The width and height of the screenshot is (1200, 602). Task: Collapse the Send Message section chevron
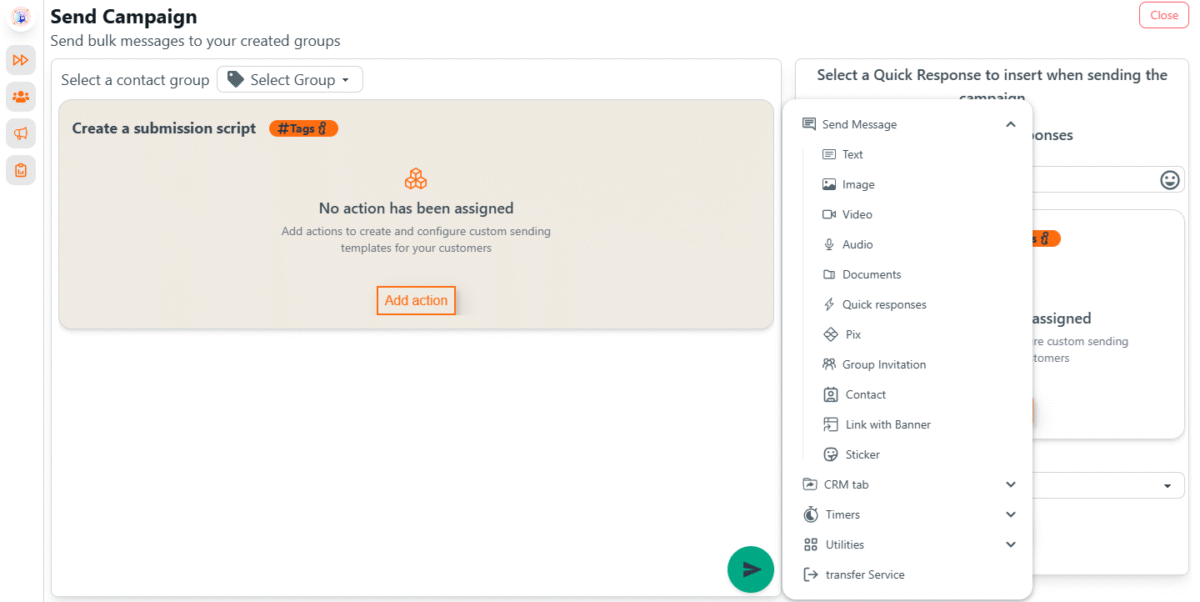point(1010,125)
